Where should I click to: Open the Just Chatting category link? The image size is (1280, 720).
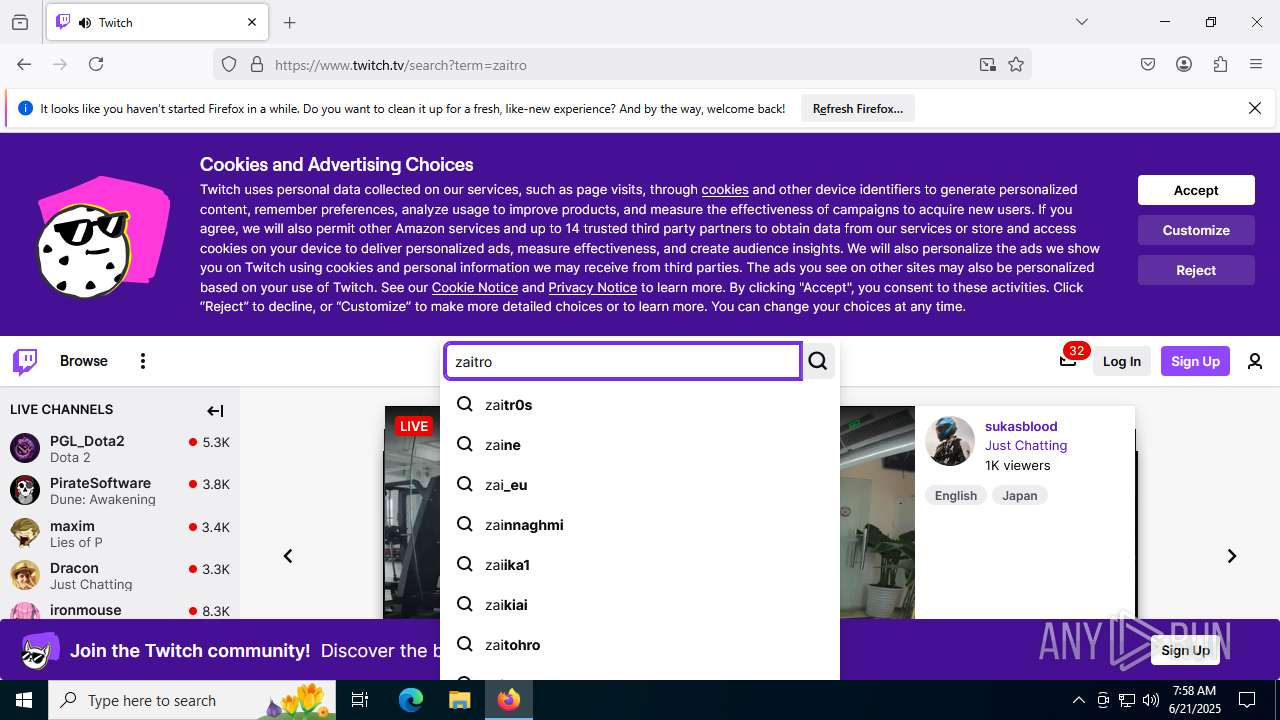pos(1026,445)
